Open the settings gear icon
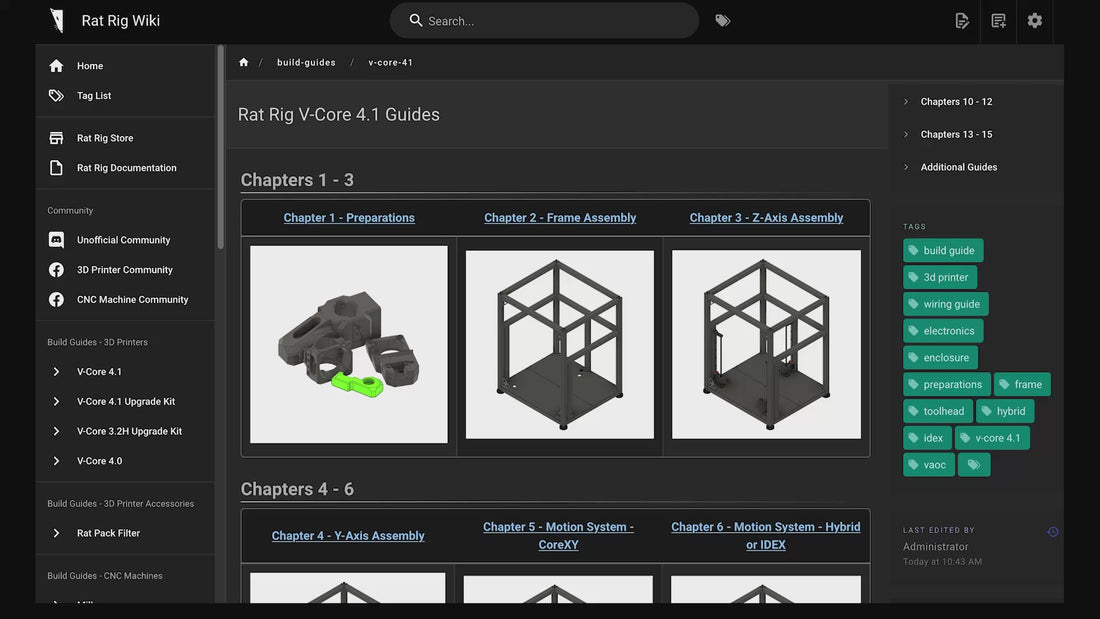This screenshot has width=1100, height=619. 1035,20
